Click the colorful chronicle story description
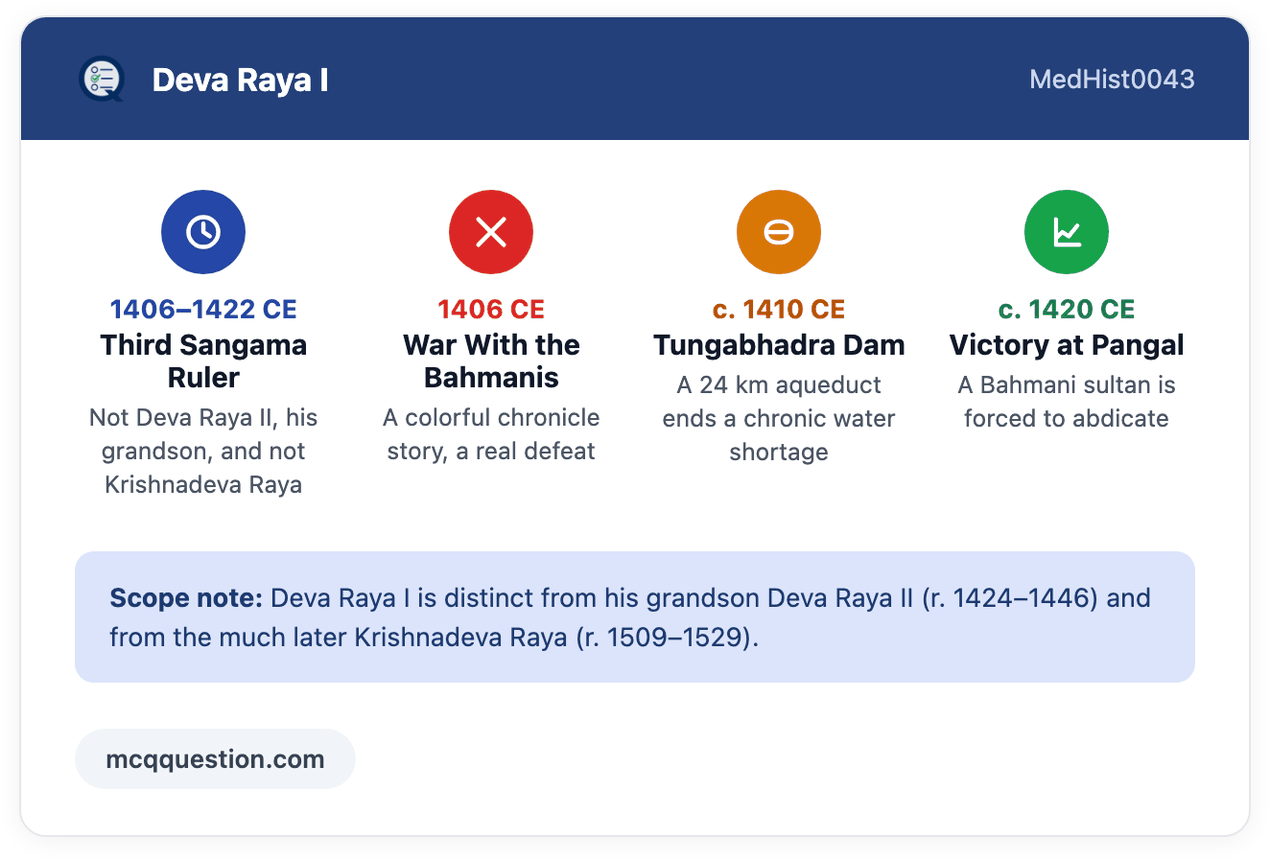This screenshot has width=1270, height=860. tap(491, 434)
